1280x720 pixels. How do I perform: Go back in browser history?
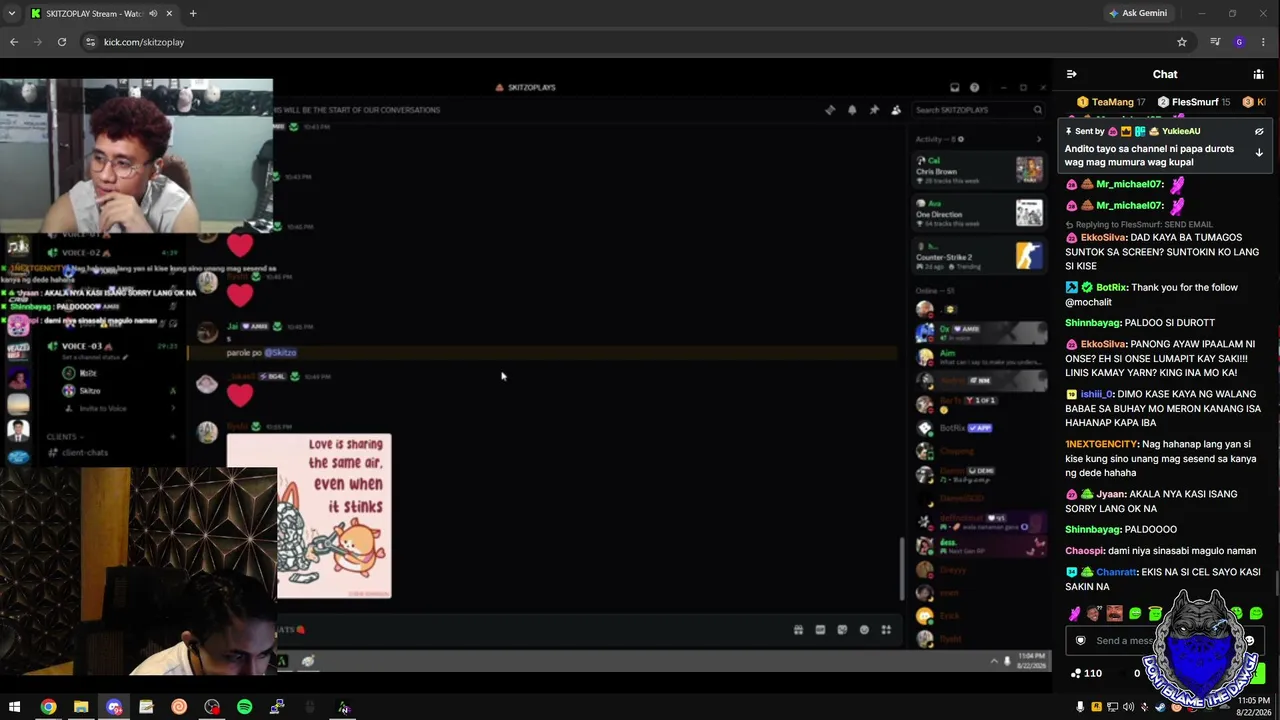14,42
